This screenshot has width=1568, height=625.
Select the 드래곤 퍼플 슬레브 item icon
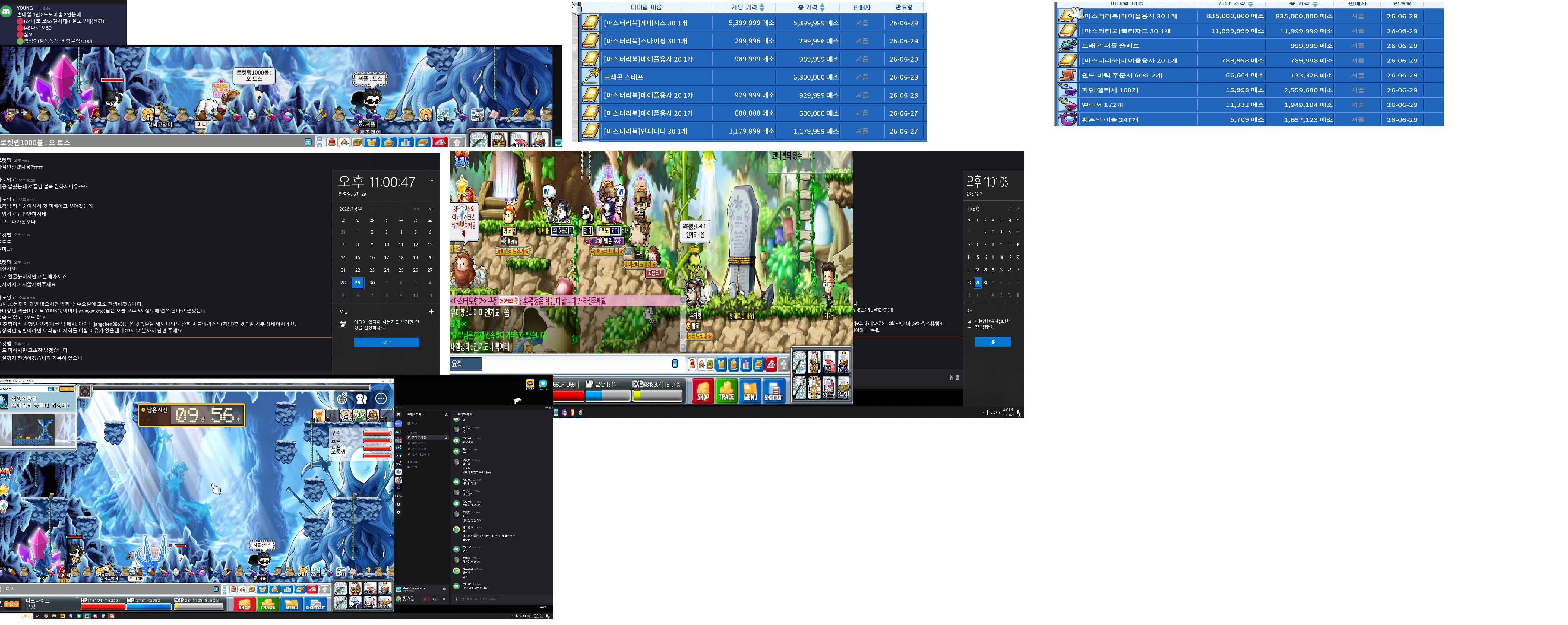[x=1068, y=45]
